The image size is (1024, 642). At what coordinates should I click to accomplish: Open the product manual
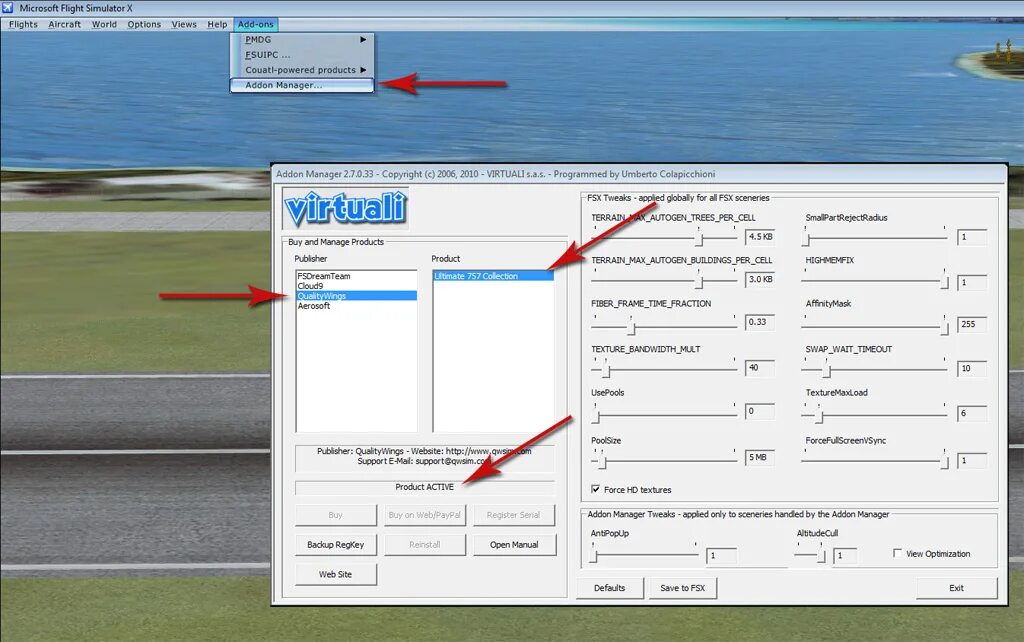pyautogui.click(x=514, y=545)
